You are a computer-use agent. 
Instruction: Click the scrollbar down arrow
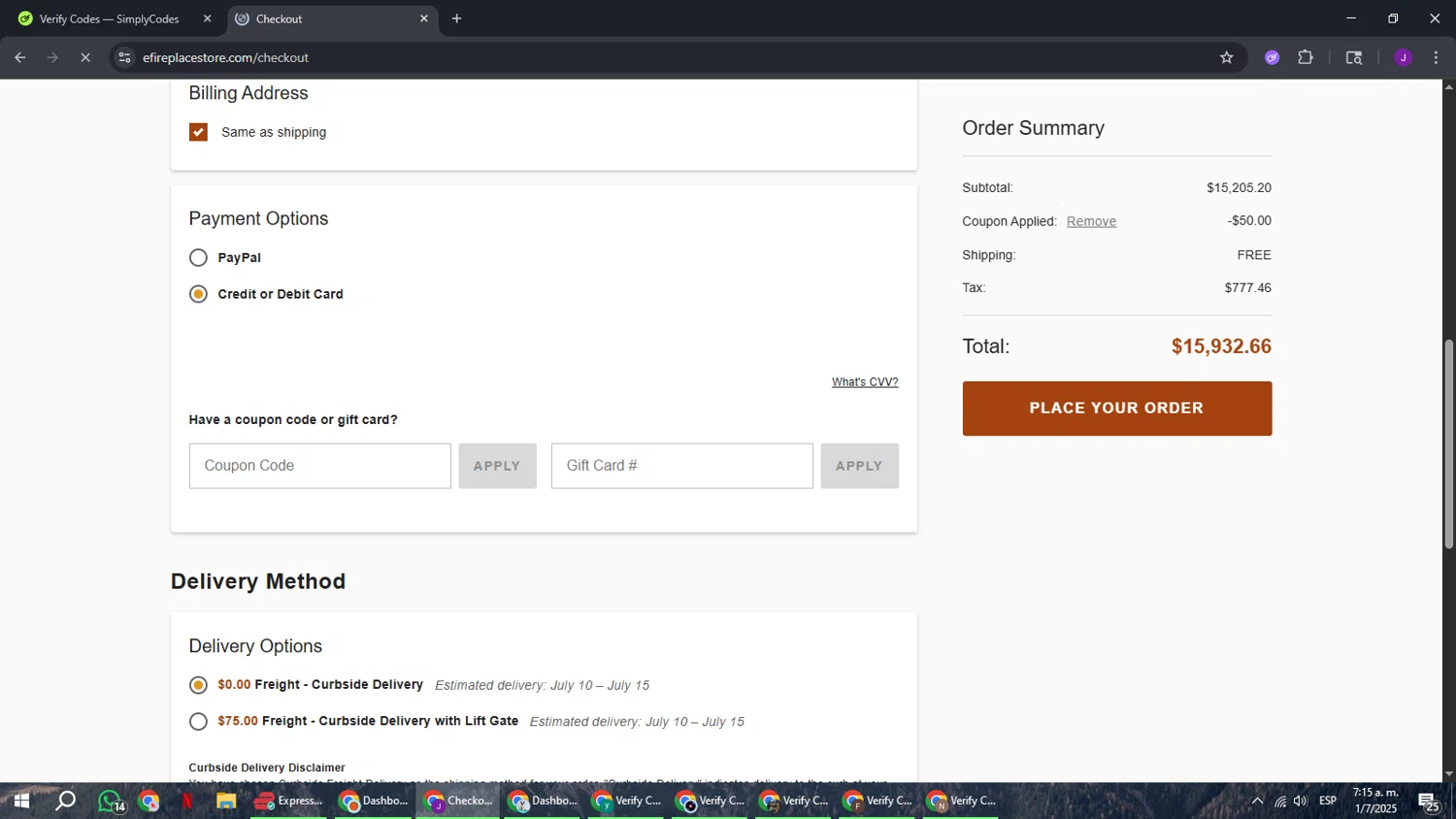pos(1448,774)
